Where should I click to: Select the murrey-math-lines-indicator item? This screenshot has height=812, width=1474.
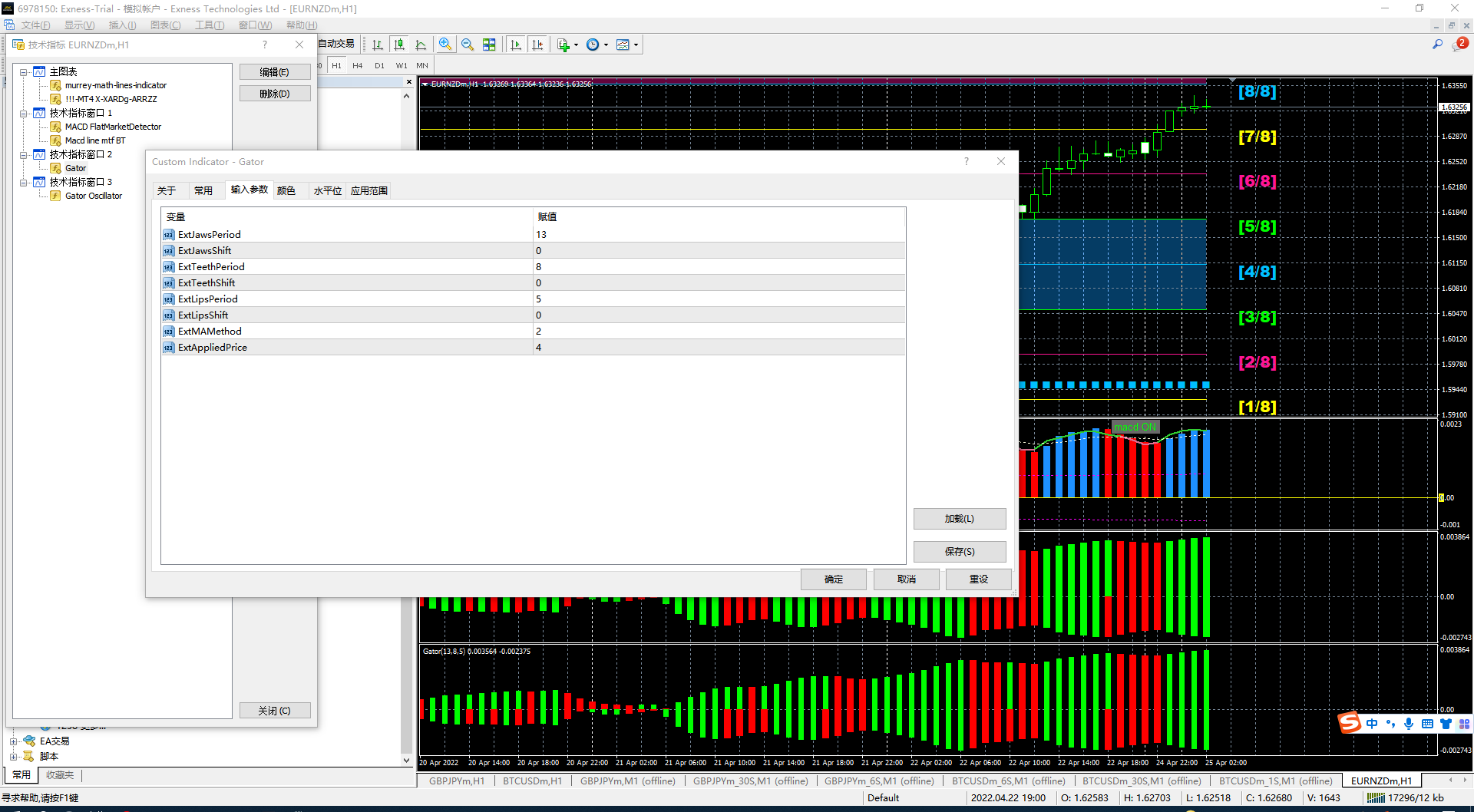(x=115, y=85)
